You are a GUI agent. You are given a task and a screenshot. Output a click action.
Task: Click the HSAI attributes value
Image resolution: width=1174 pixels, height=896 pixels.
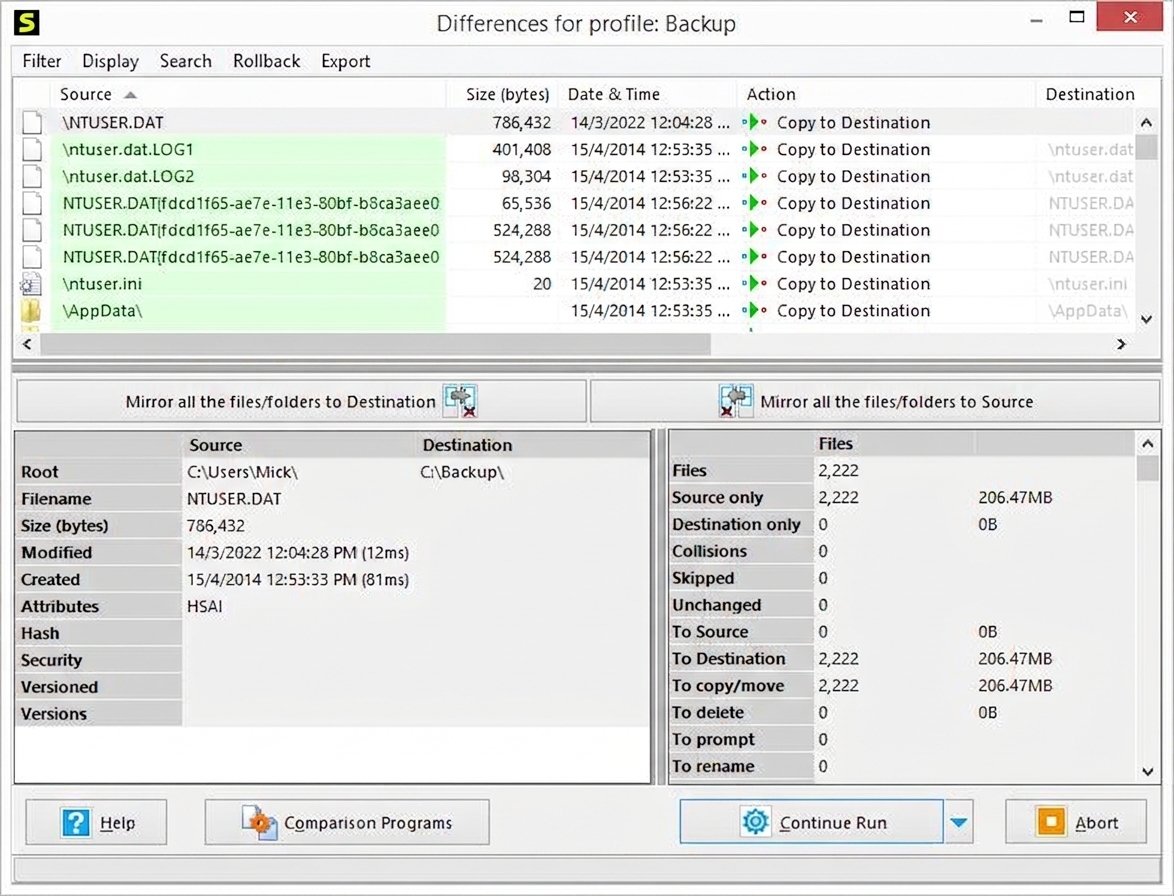click(x=204, y=606)
